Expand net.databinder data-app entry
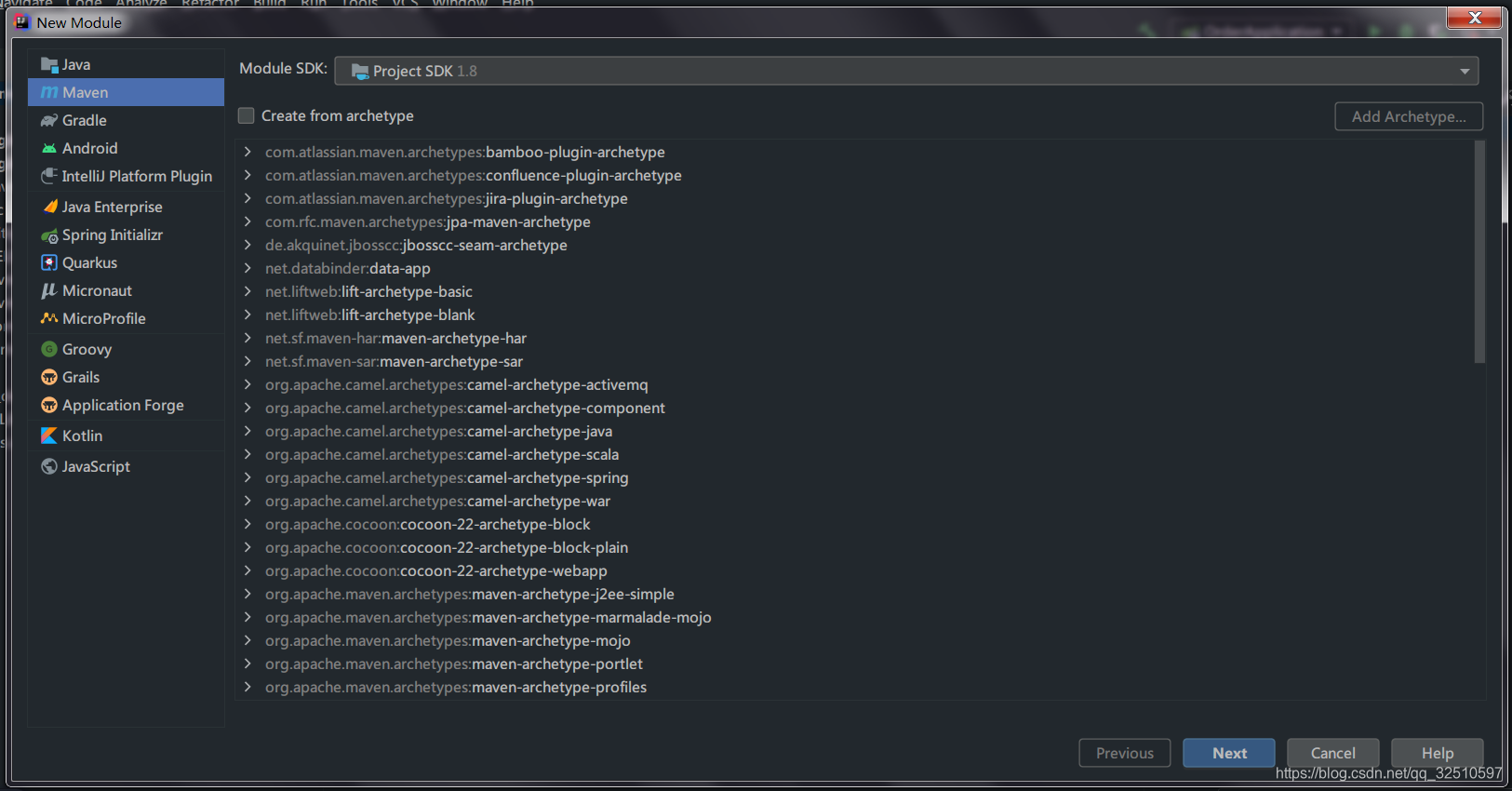 [248, 268]
